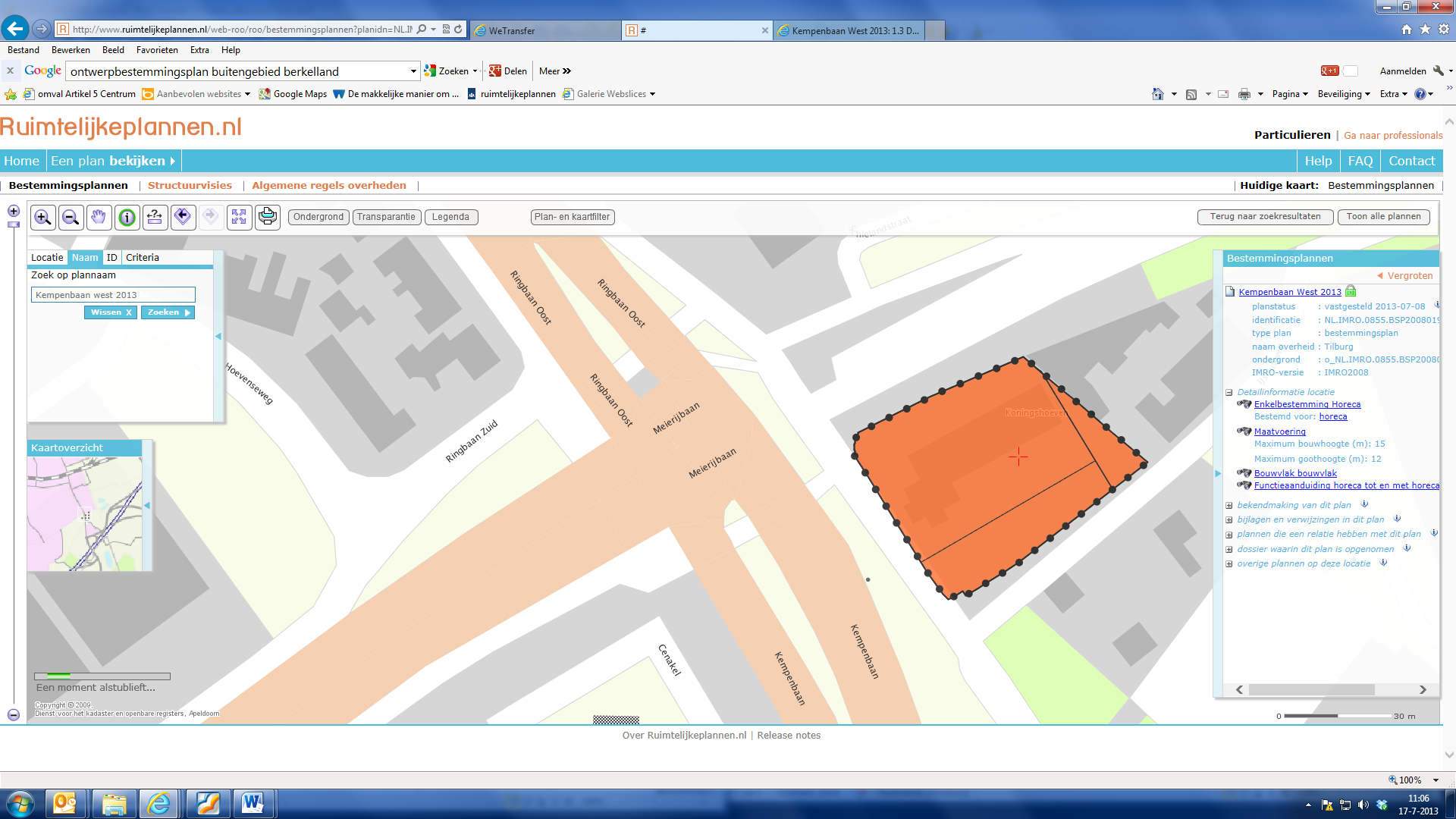This screenshot has height=819, width=1456.
Task: Click info icon next to overige plannen op deze locatie
Action: pyautogui.click(x=1383, y=563)
